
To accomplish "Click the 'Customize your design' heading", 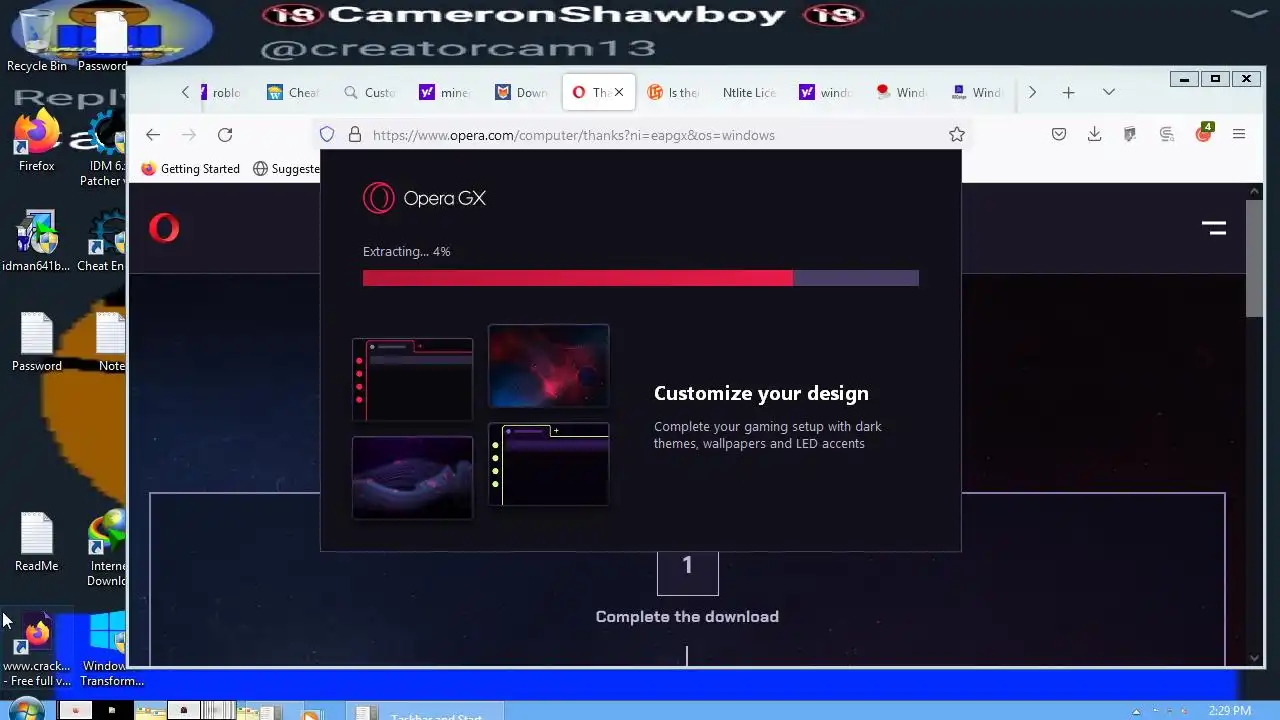I will [x=761, y=393].
